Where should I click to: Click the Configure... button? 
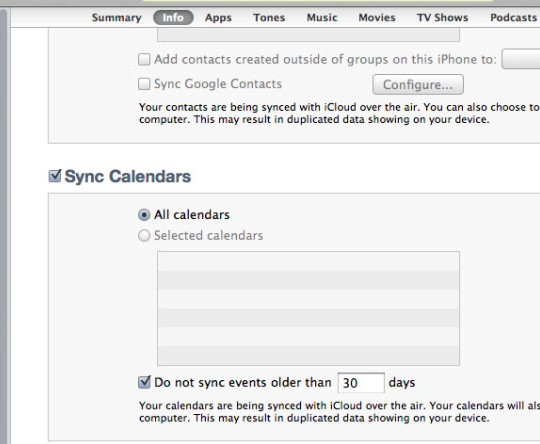coord(418,84)
